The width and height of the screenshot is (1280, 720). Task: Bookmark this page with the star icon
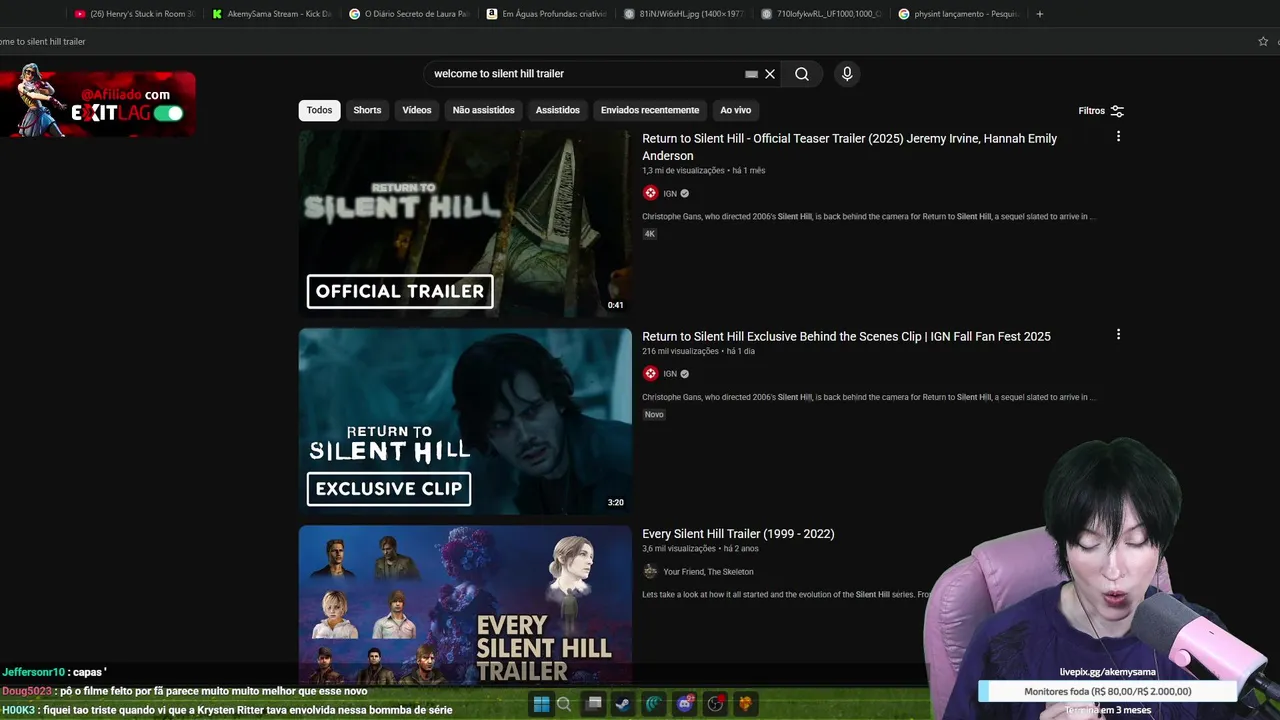click(x=1263, y=41)
